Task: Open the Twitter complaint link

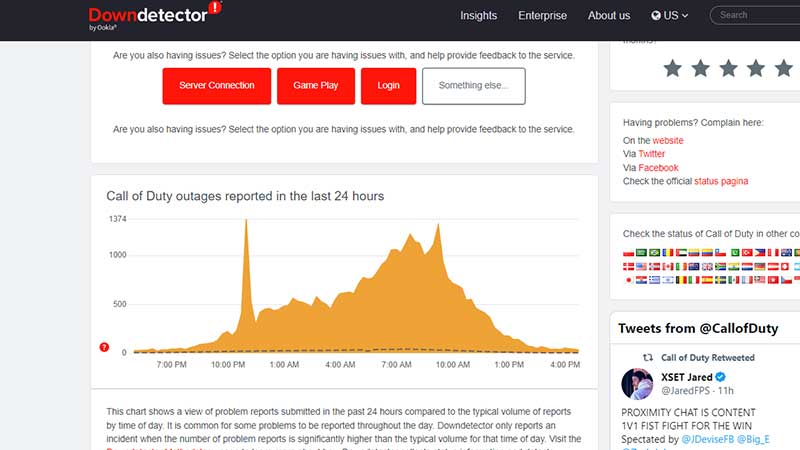Action: tap(652, 154)
